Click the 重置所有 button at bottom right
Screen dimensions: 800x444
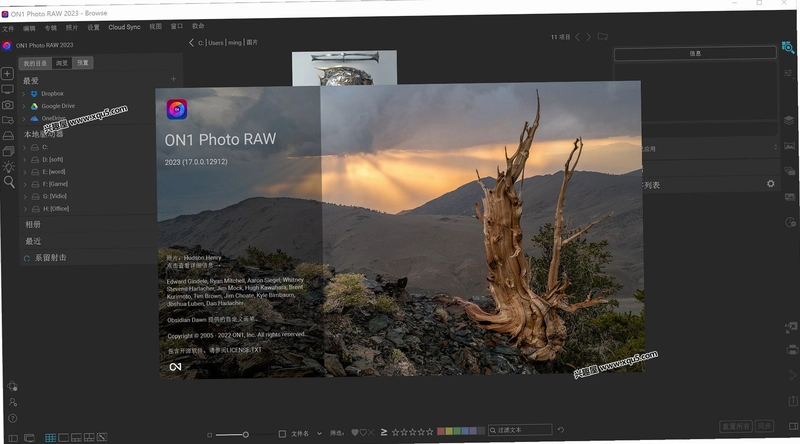pyautogui.click(x=736, y=426)
